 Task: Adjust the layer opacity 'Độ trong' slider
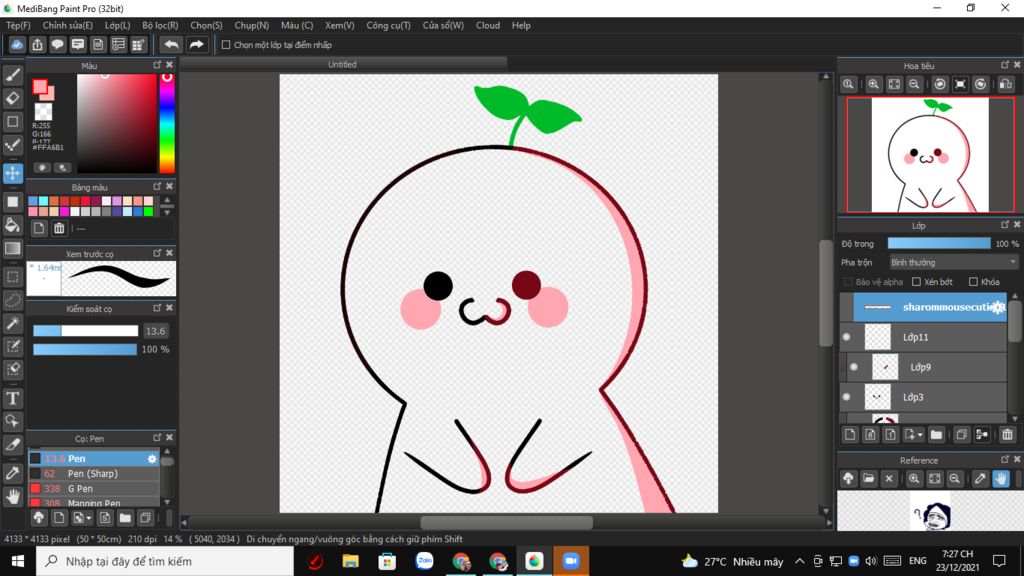(x=938, y=244)
